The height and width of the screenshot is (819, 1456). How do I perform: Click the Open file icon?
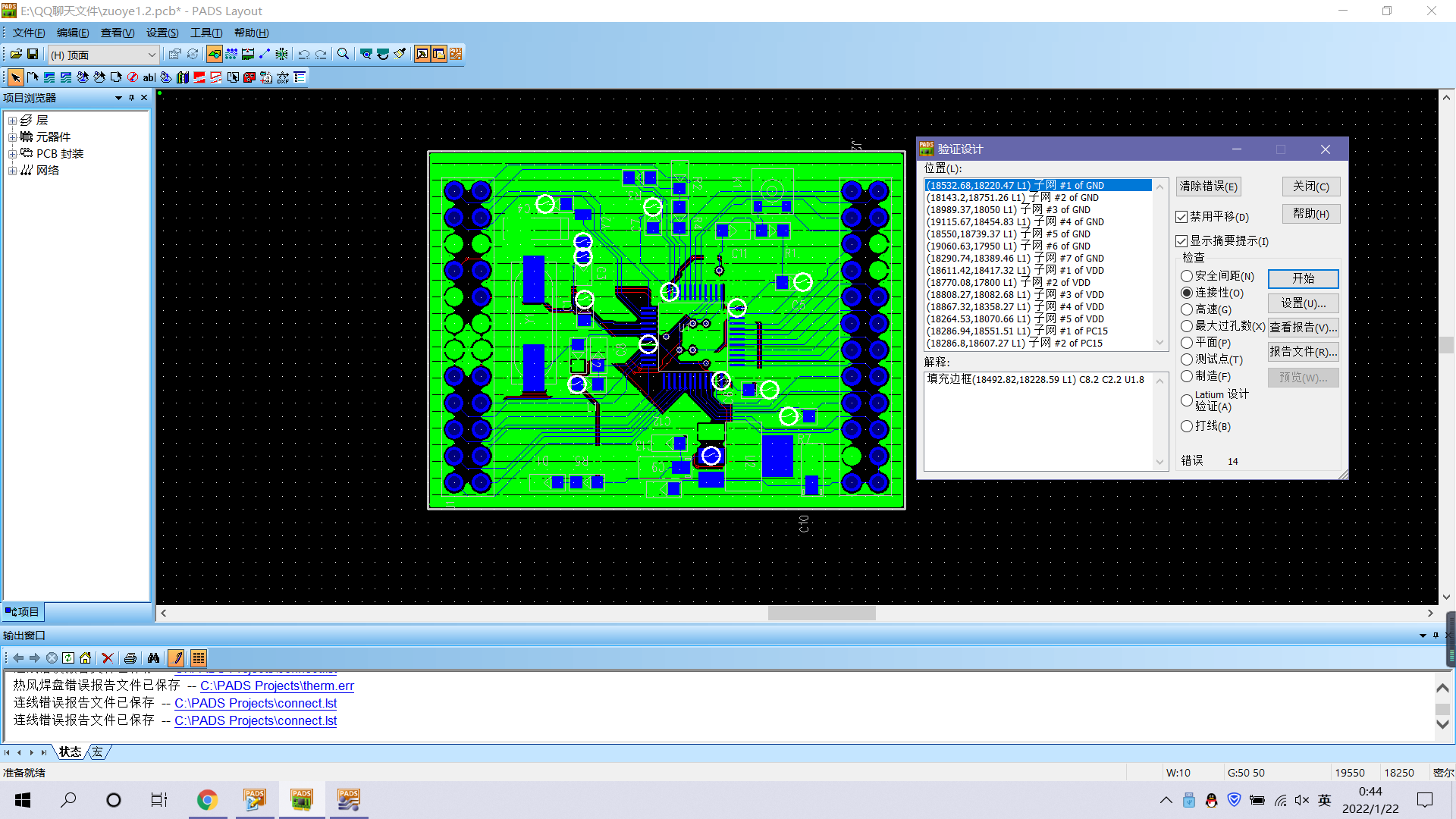coord(16,54)
